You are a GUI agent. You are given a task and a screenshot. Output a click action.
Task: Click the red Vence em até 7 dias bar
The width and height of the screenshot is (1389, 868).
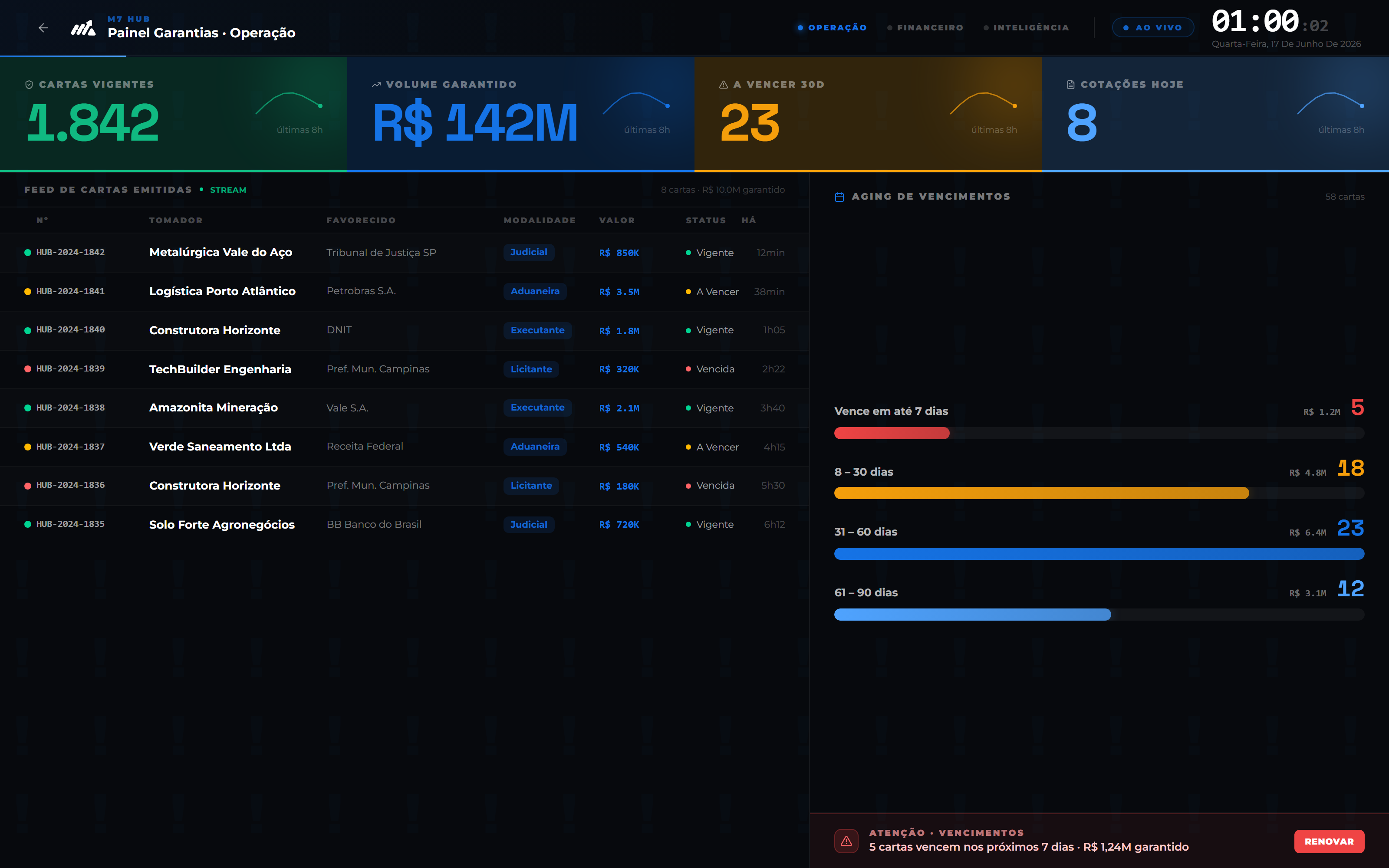pos(892,434)
